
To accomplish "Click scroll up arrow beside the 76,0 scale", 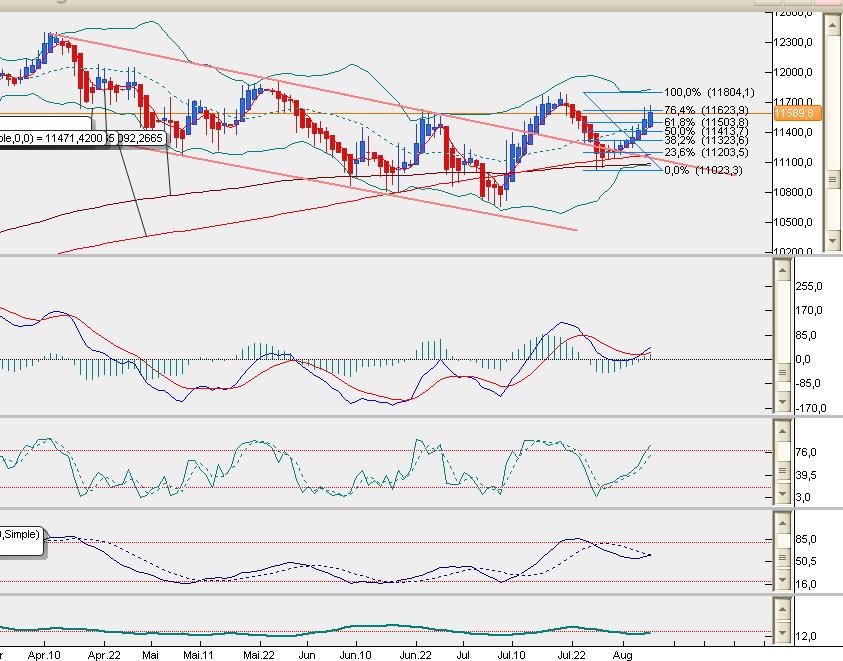I will click(782, 430).
